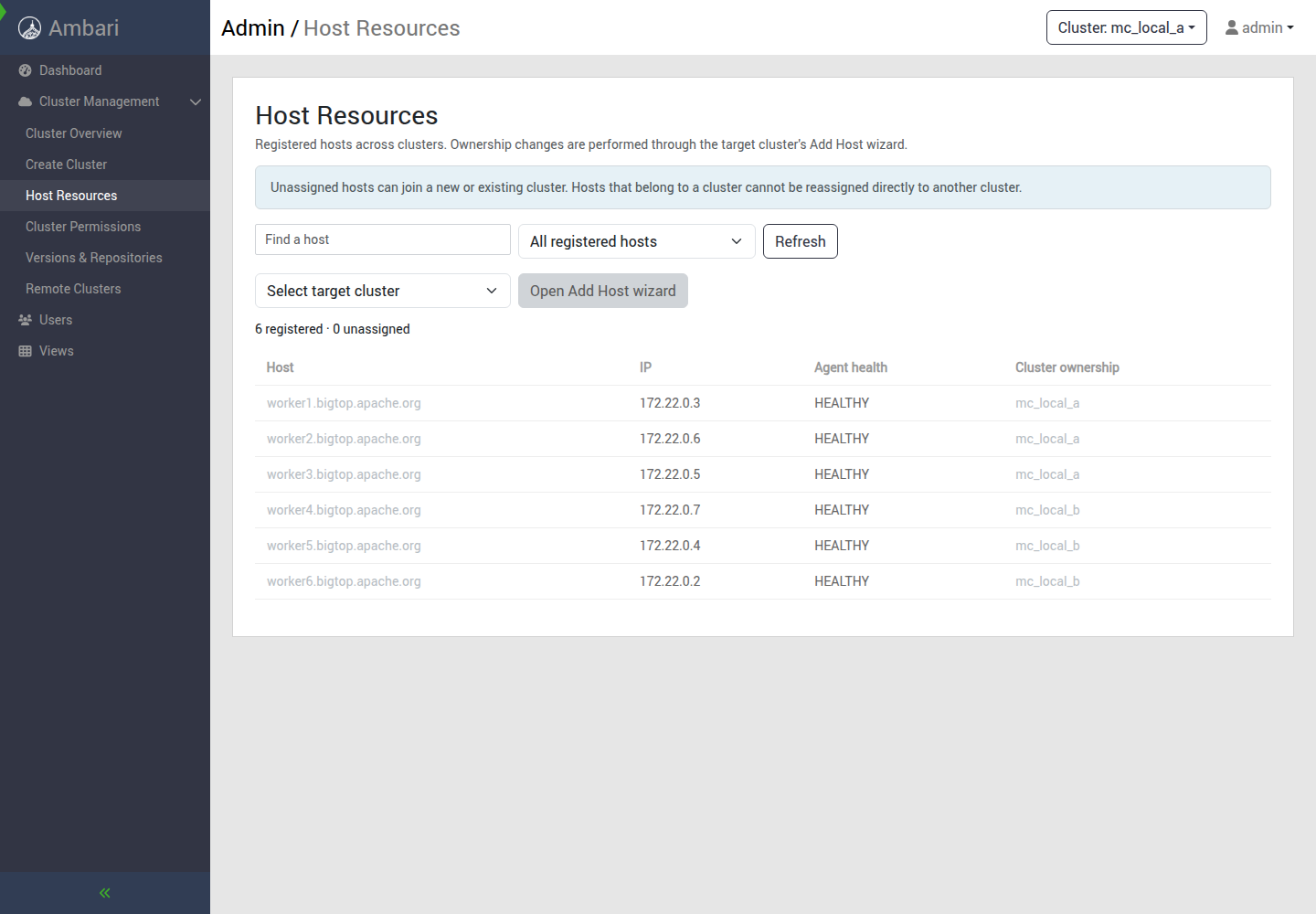Screen dimensions: 1316x914
Task: Click the Open Add Host wizard button
Action: coord(603,291)
